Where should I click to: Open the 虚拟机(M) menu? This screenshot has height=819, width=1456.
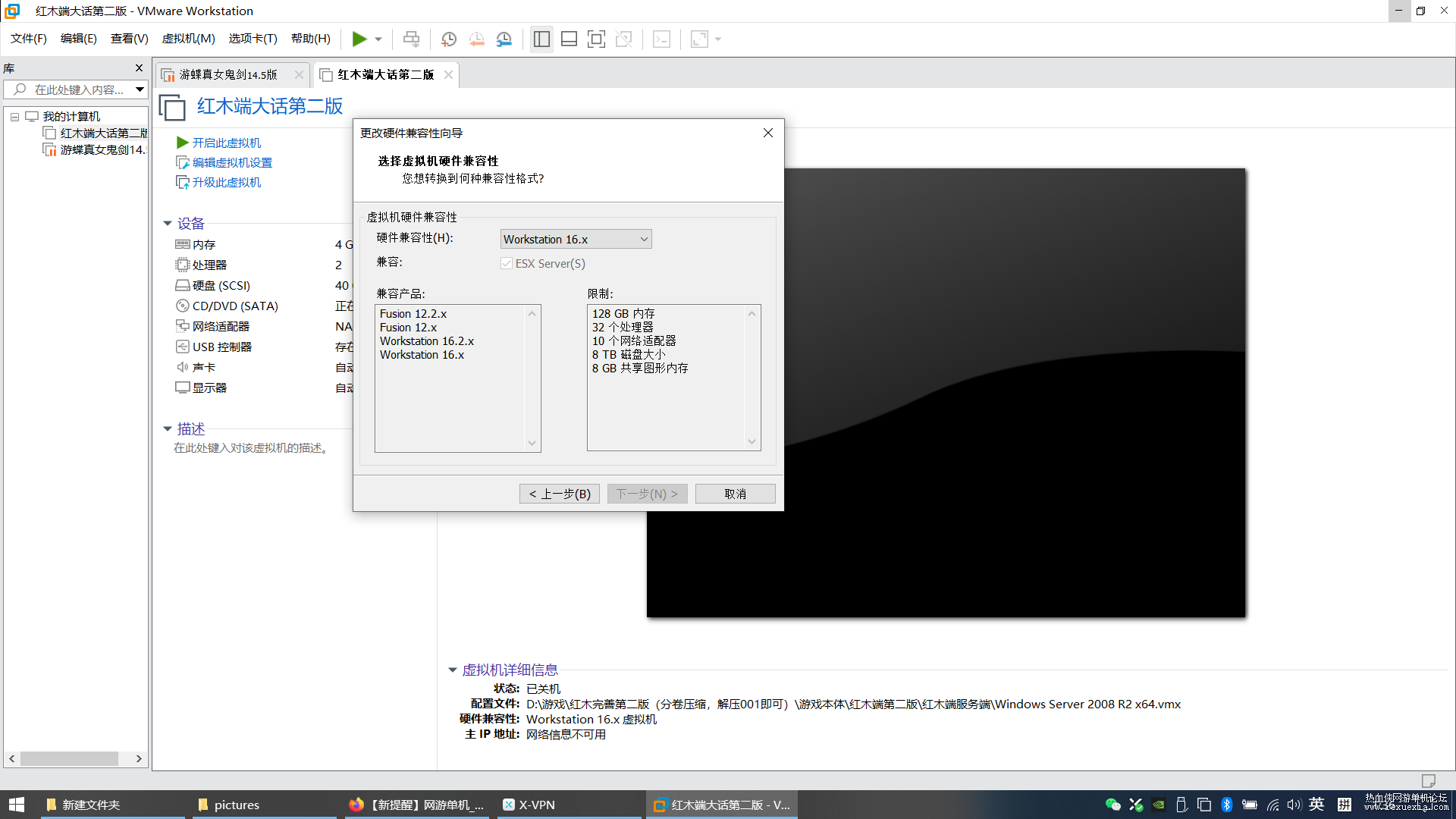189,39
